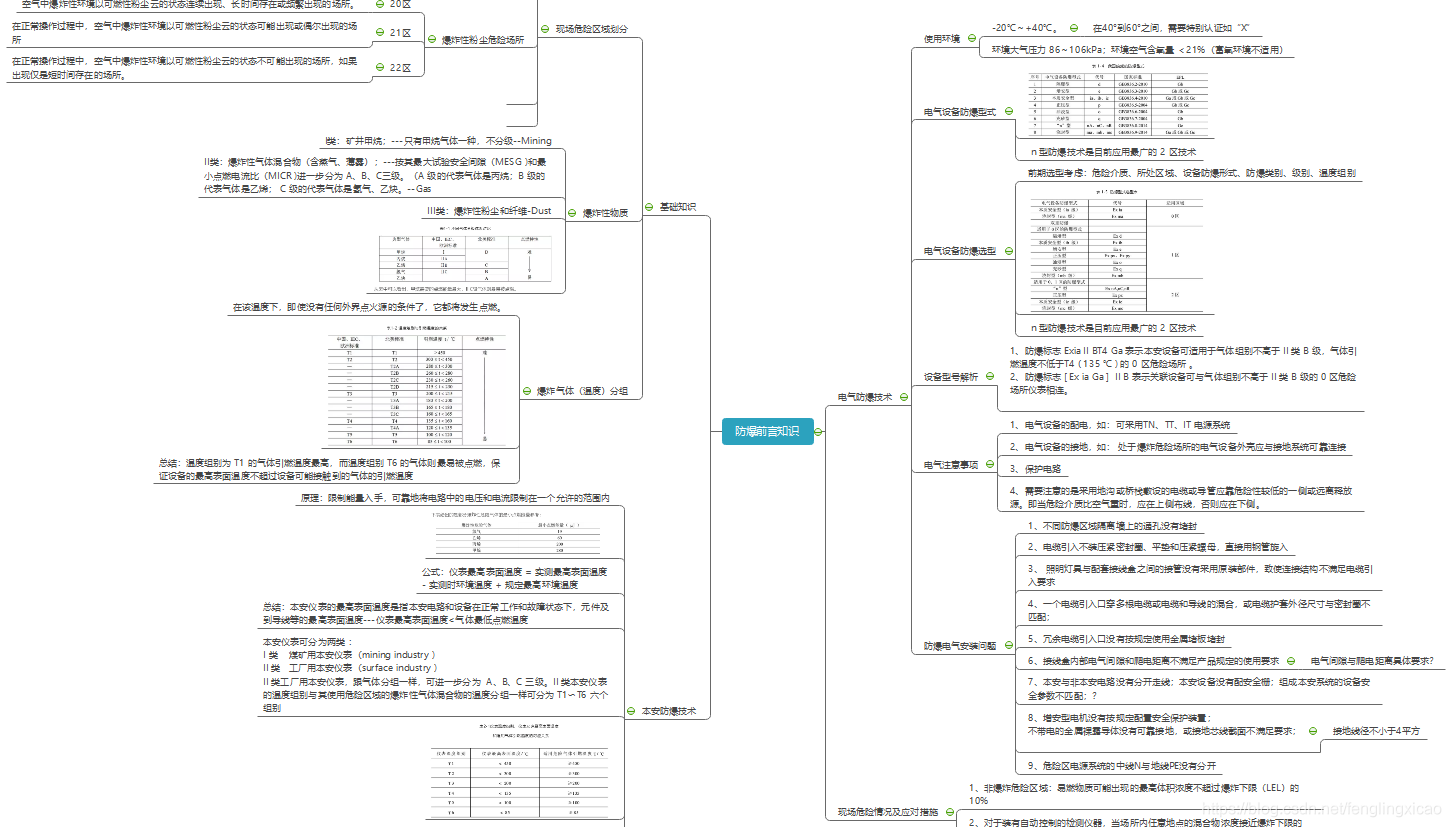Select the node 1、非爆炸危险区域：易燃物质
This screenshot has width=1451, height=827.
[x=1135, y=794]
